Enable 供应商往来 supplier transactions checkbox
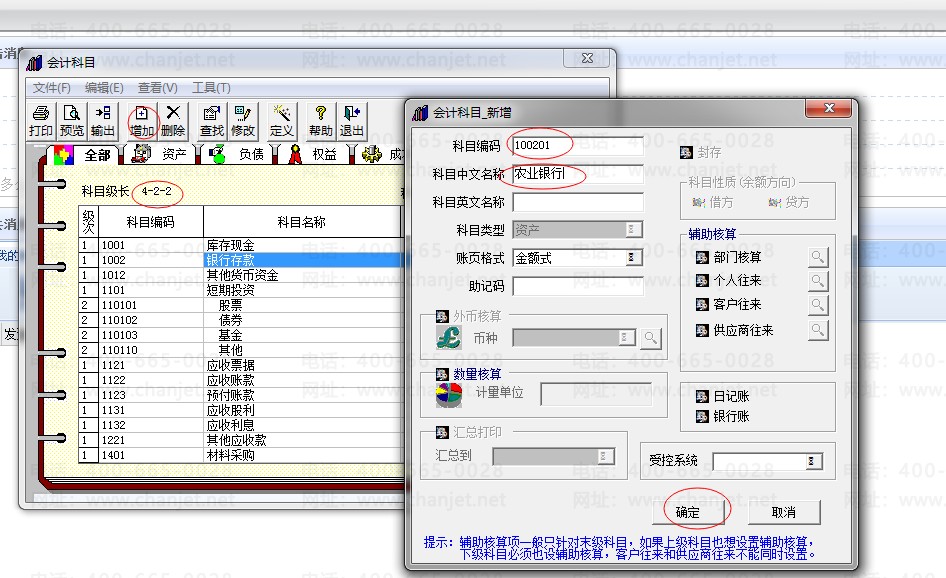Screen dimensions: 946x578 pos(702,330)
